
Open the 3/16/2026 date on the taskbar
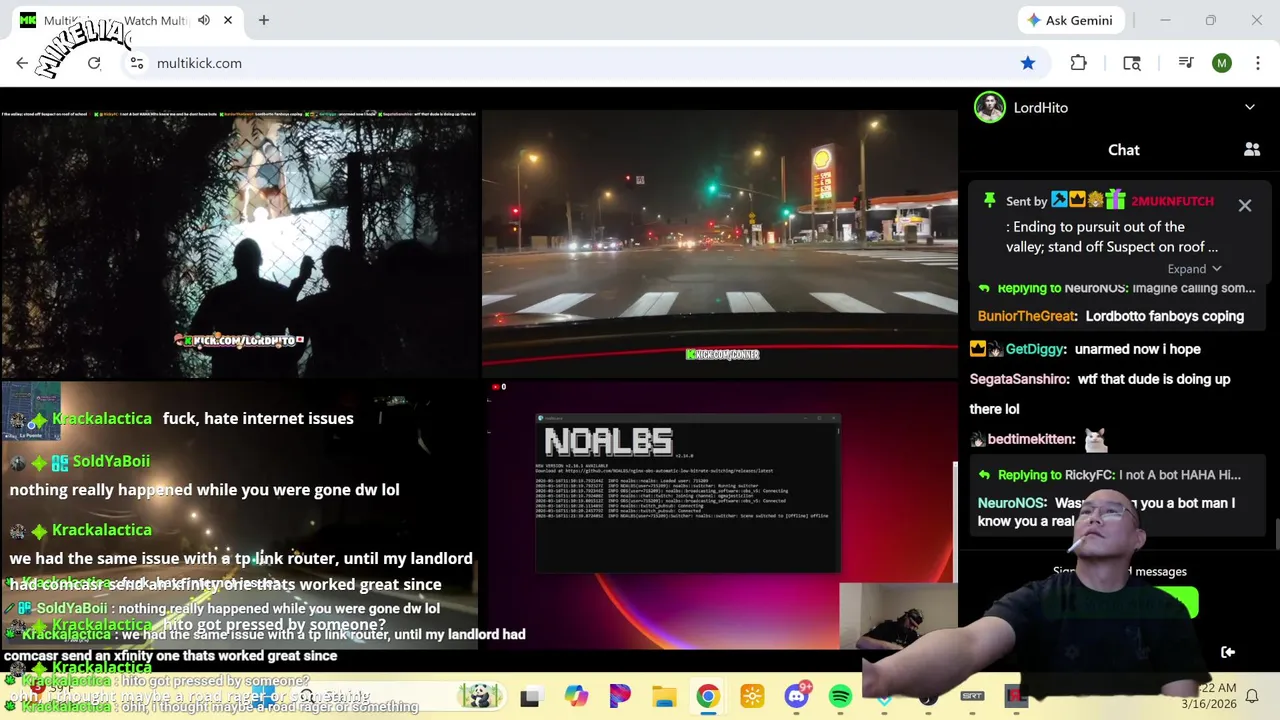1210,704
